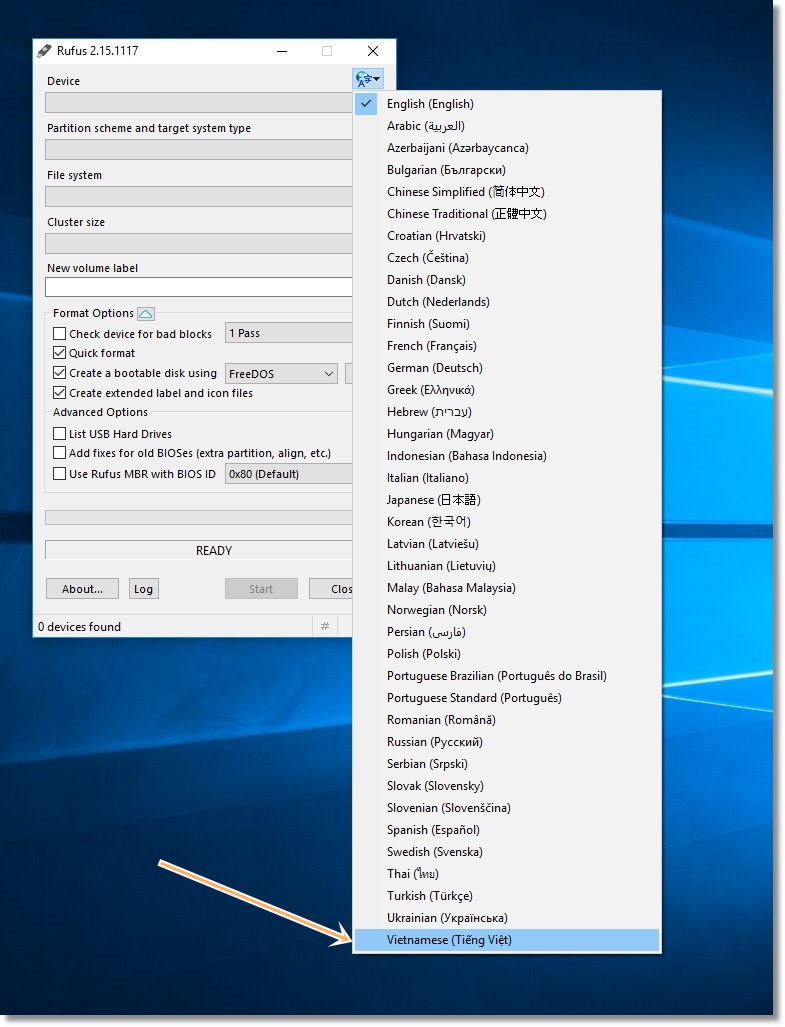Viewport: 785px width, 1027px height.
Task: Choose Portuguese Brazilian (Português do Brasil)
Action: (x=507, y=676)
